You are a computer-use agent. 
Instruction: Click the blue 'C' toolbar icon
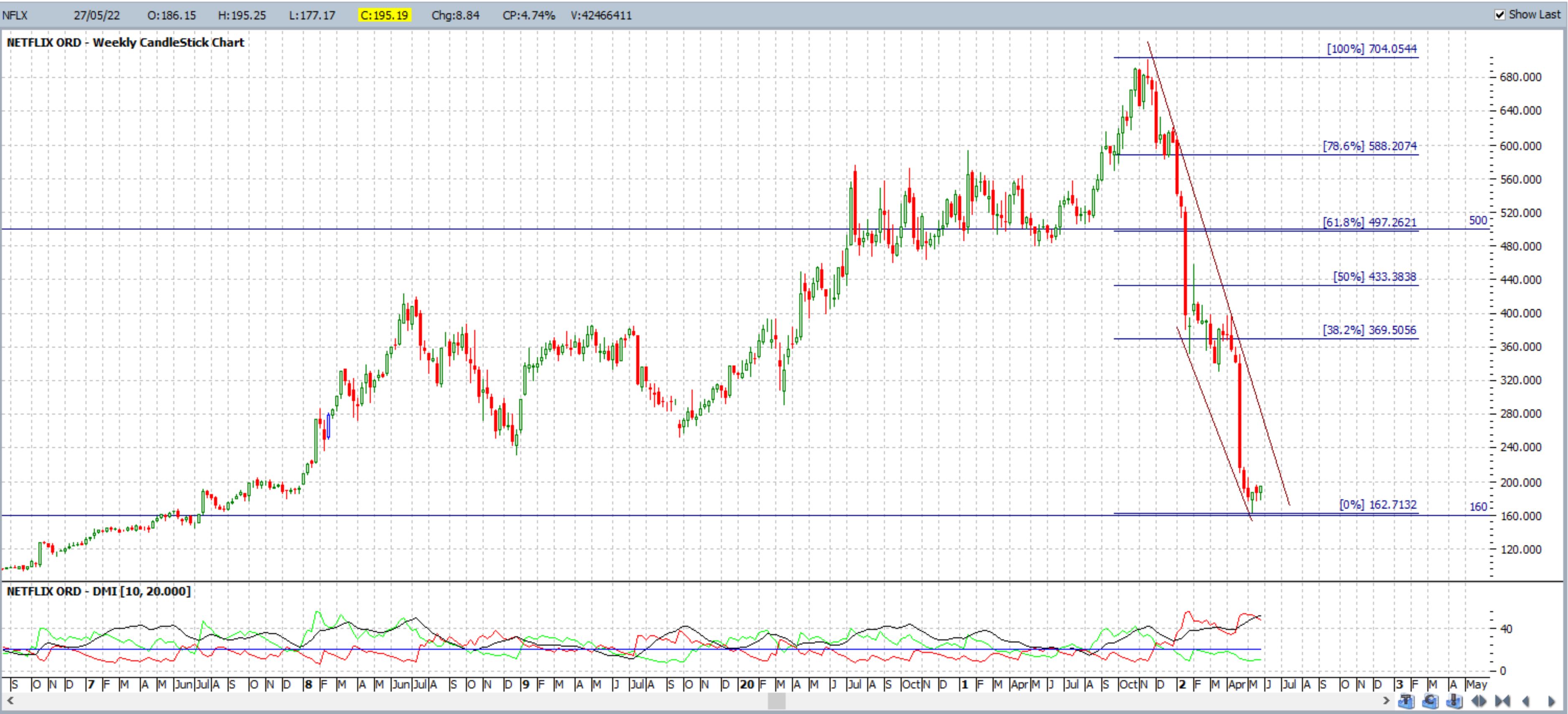pyautogui.click(x=1430, y=701)
